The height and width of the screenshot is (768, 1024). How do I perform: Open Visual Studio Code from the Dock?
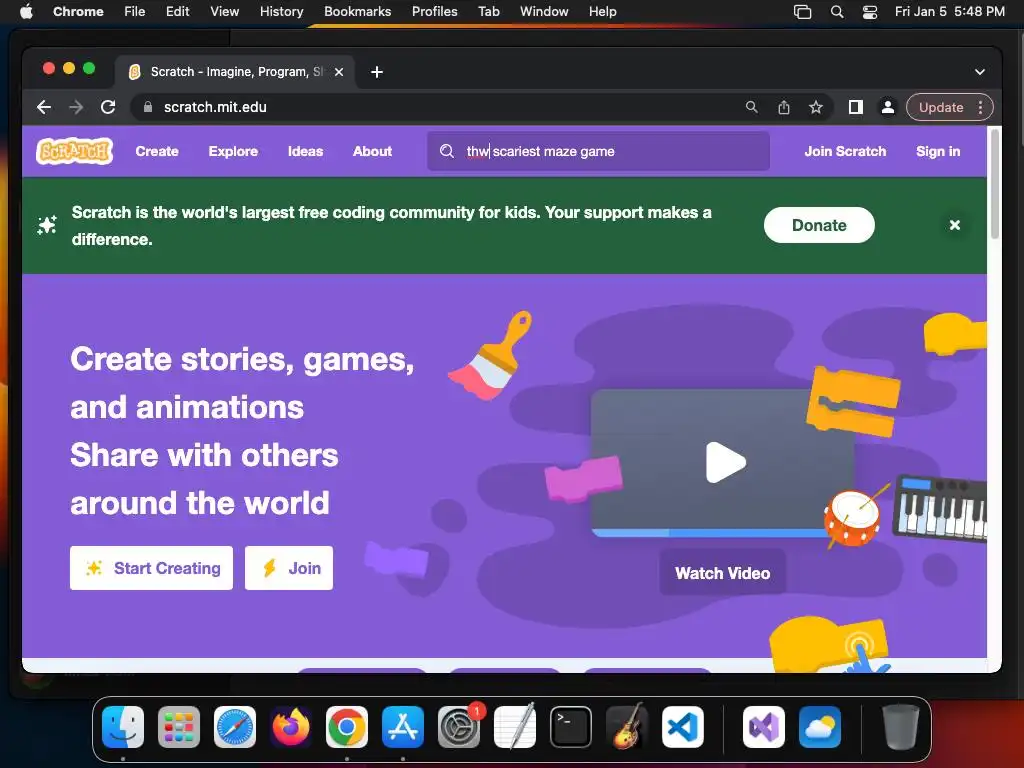(x=683, y=727)
